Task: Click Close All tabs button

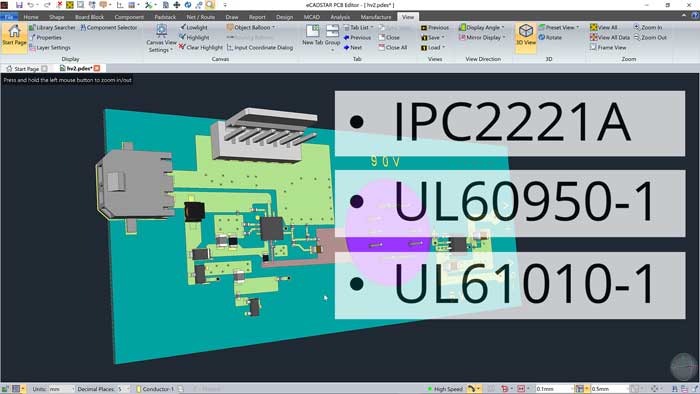Action: [393, 47]
